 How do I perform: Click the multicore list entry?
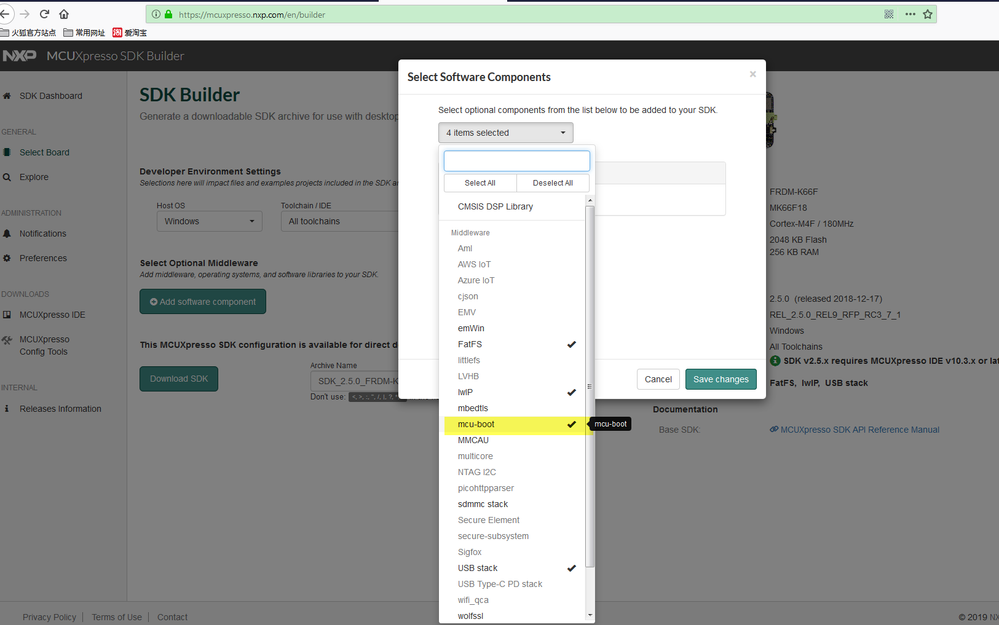[514, 456]
